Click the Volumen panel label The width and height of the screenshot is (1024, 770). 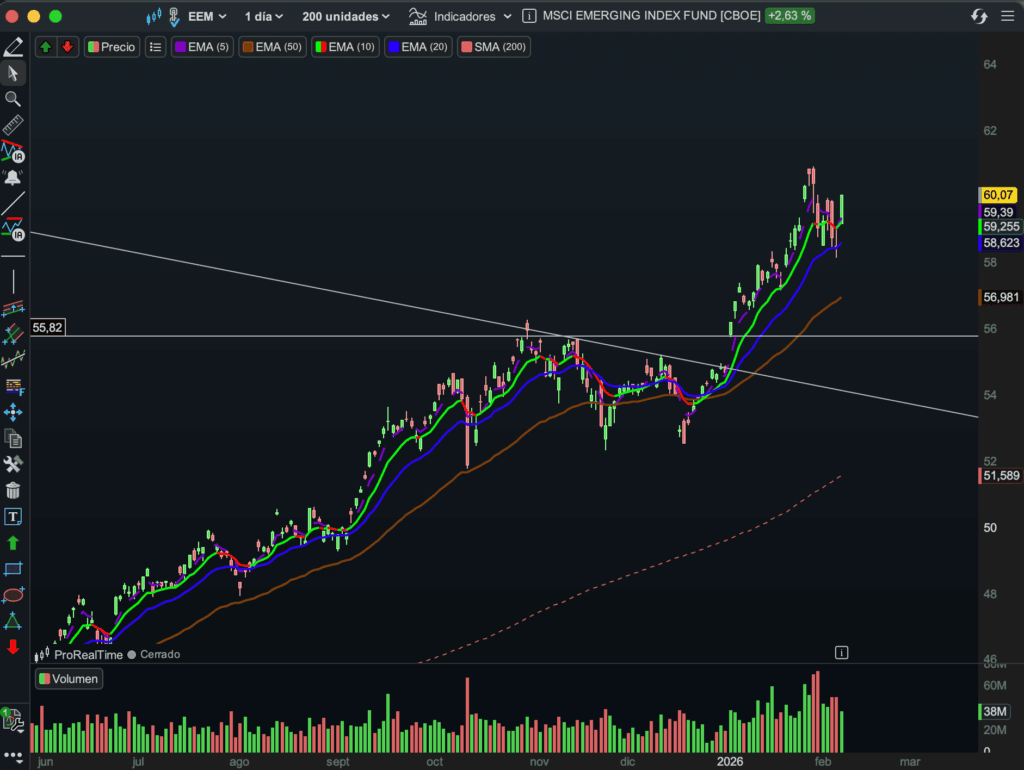(x=68, y=679)
